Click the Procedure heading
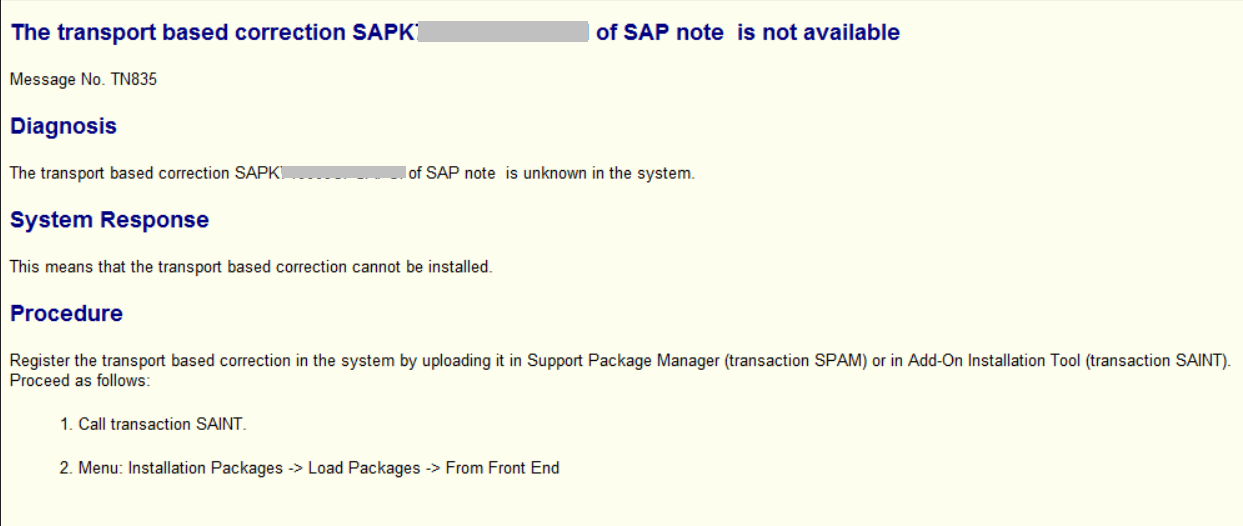1243x526 pixels. tap(66, 313)
